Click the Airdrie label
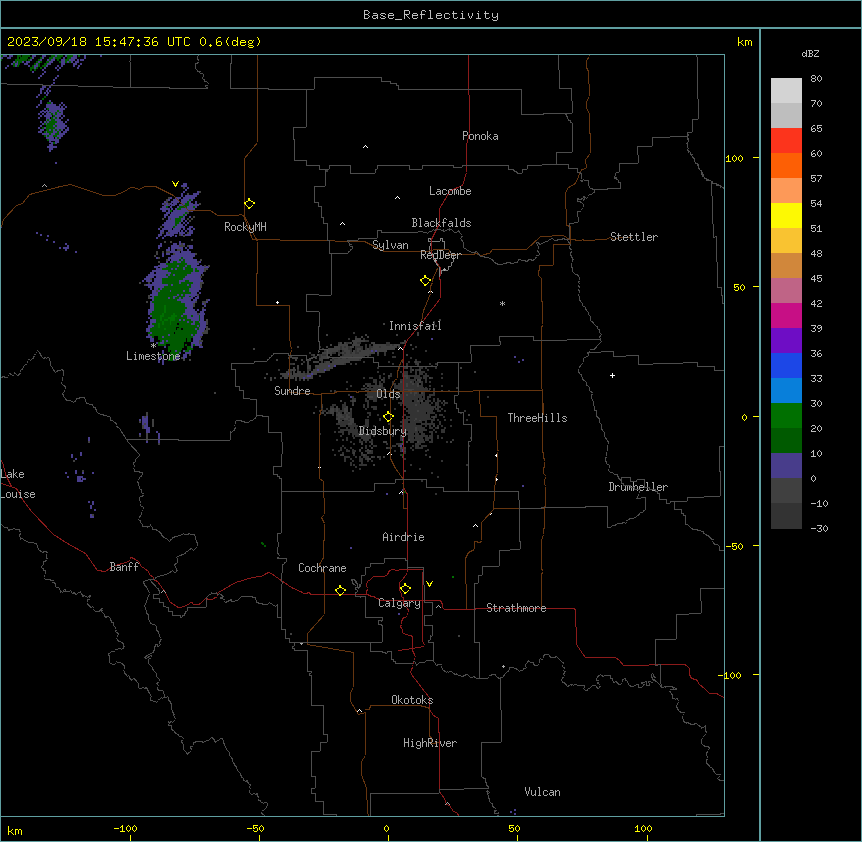Image resolution: width=862 pixels, height=842 pixels. [x=404, y=537]
